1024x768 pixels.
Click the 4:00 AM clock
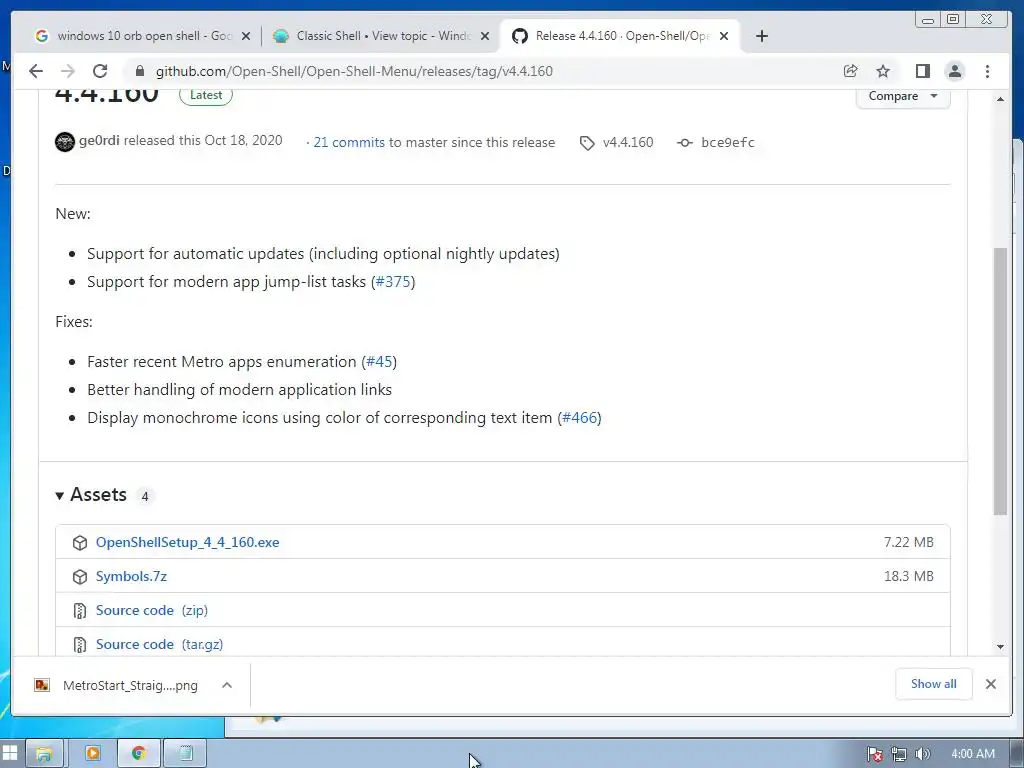click(x=973, y=754)
